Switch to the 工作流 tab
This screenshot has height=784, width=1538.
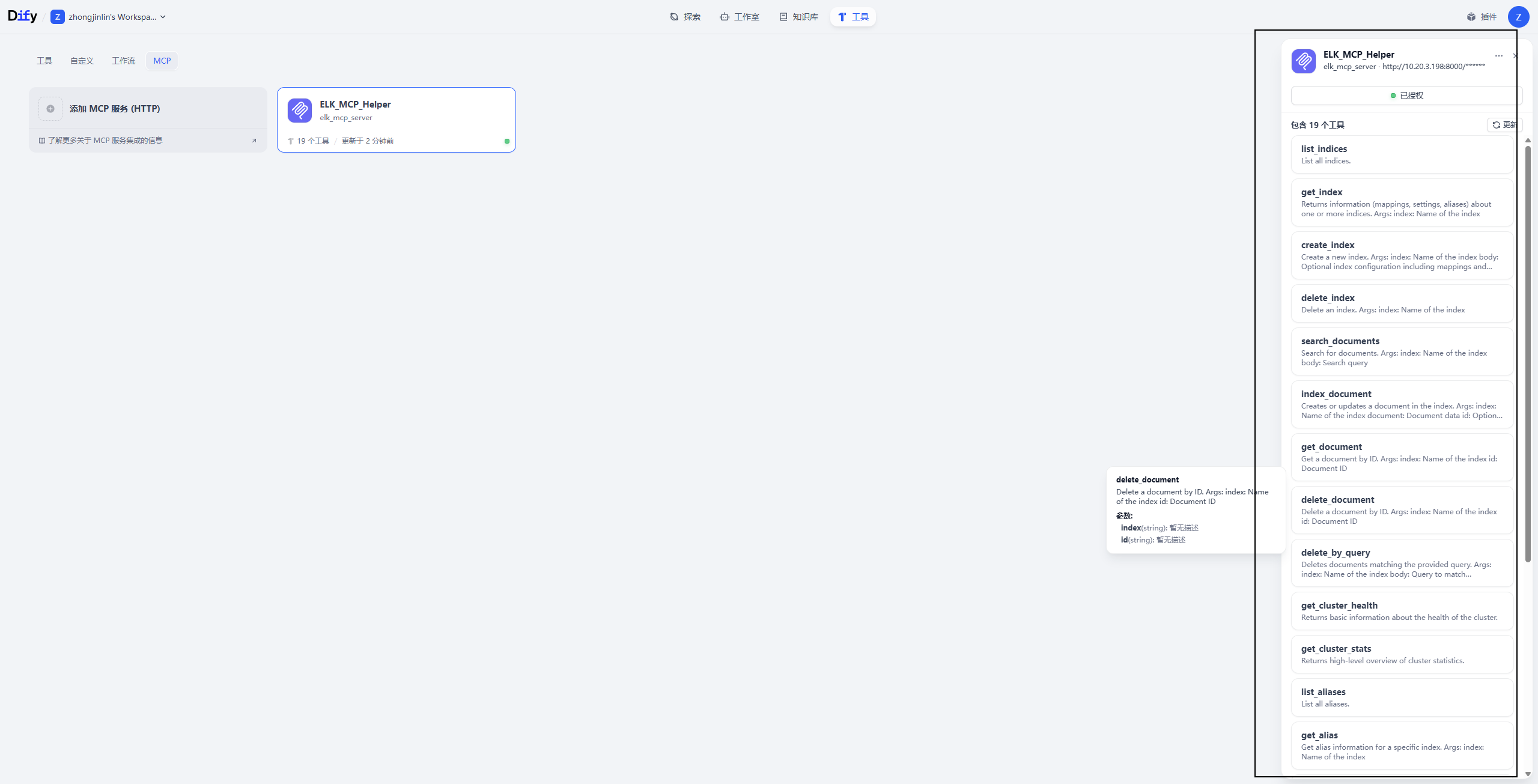click(x=123, y=61)
